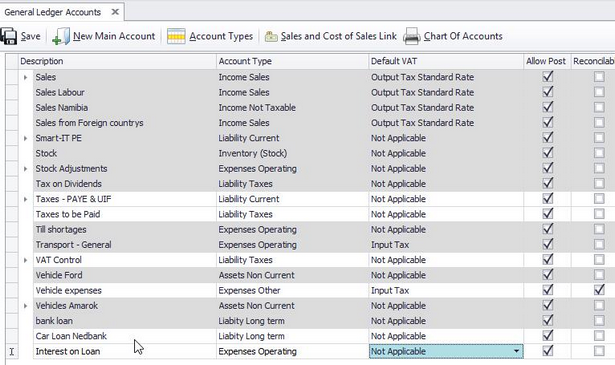The width and height of the screenshot is (615, 365).
Task: Open Sales and Cost of Sales Link label
Action: point(339,36)
